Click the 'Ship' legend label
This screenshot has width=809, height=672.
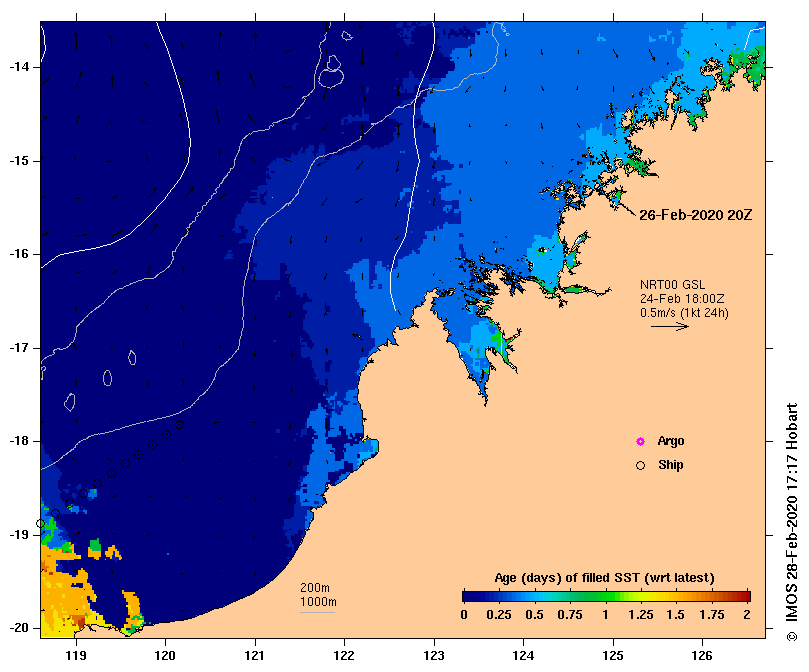pyautogui.click(x=671, y=465)
